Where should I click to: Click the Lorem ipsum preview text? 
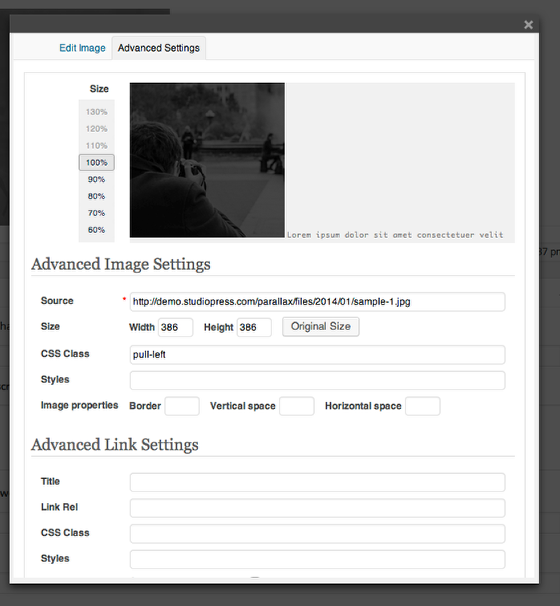point(395,235)
